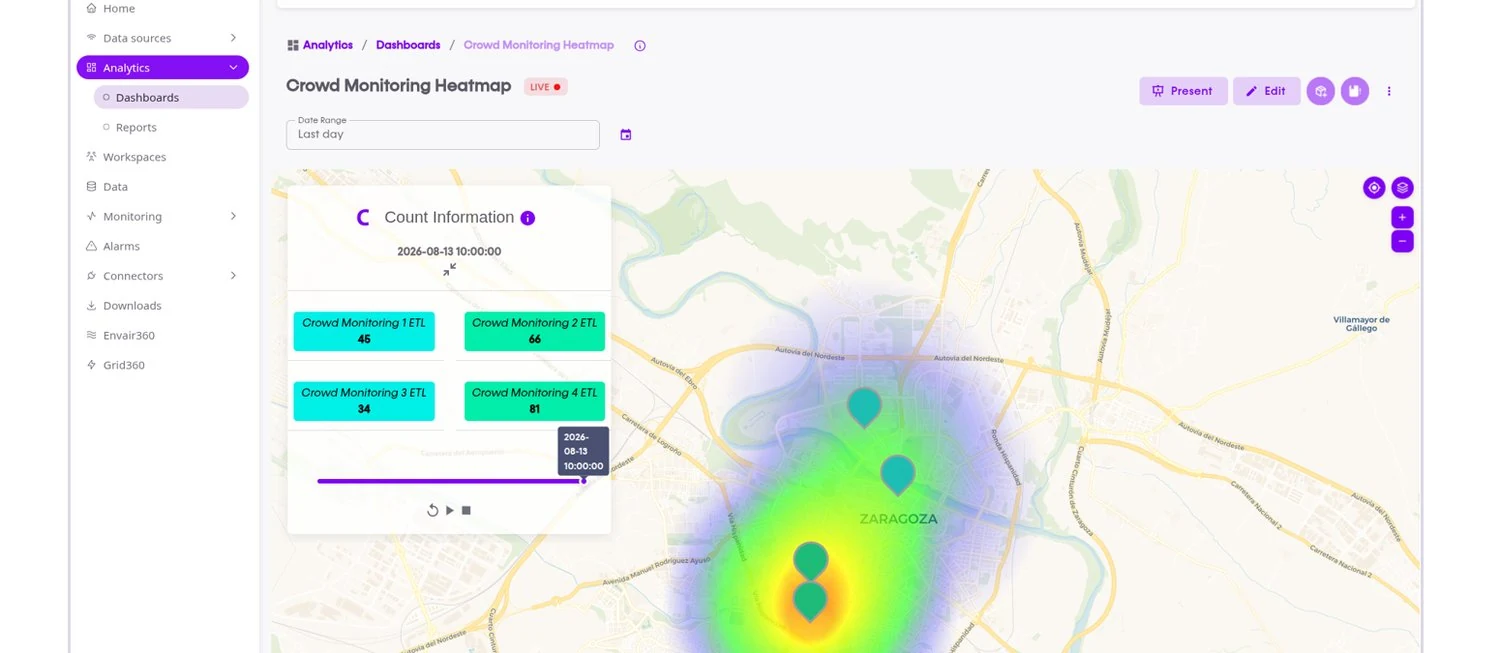
Task: Click the Edit button
Action: pos(1266,91)
